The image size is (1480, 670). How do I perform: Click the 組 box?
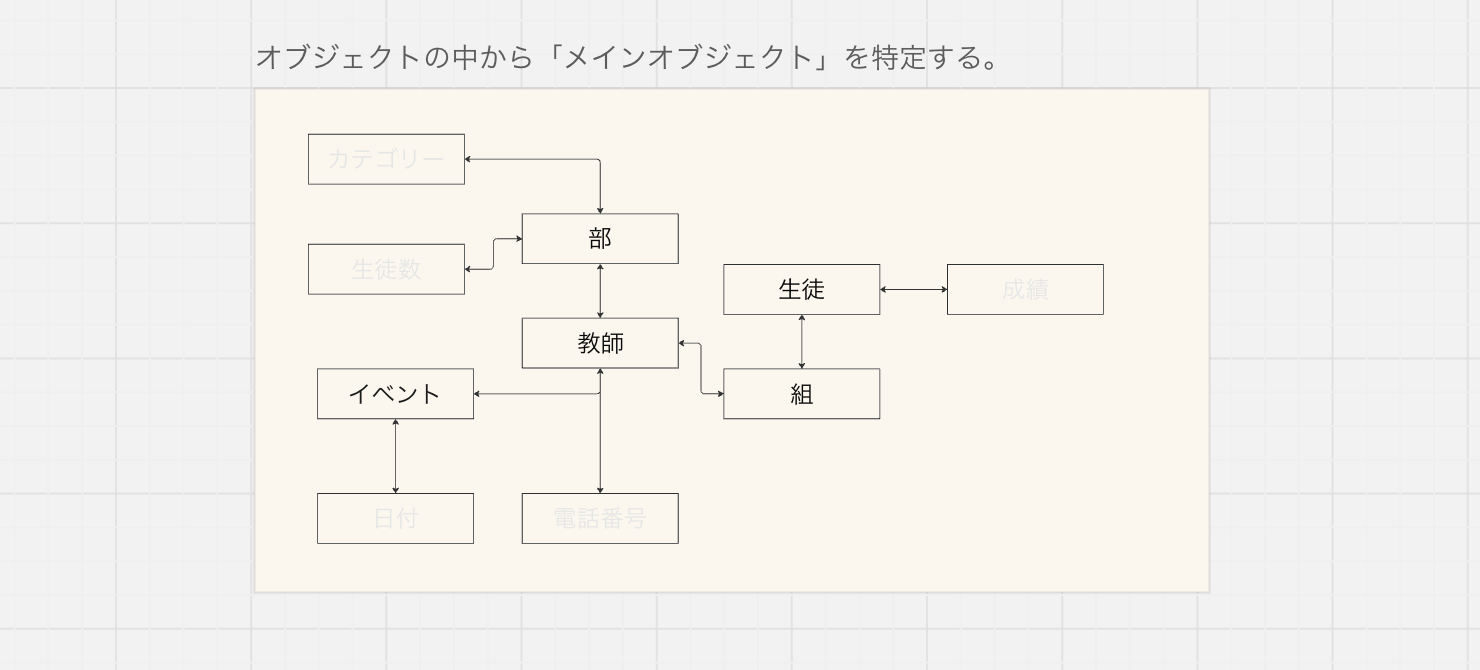point(801,394)
